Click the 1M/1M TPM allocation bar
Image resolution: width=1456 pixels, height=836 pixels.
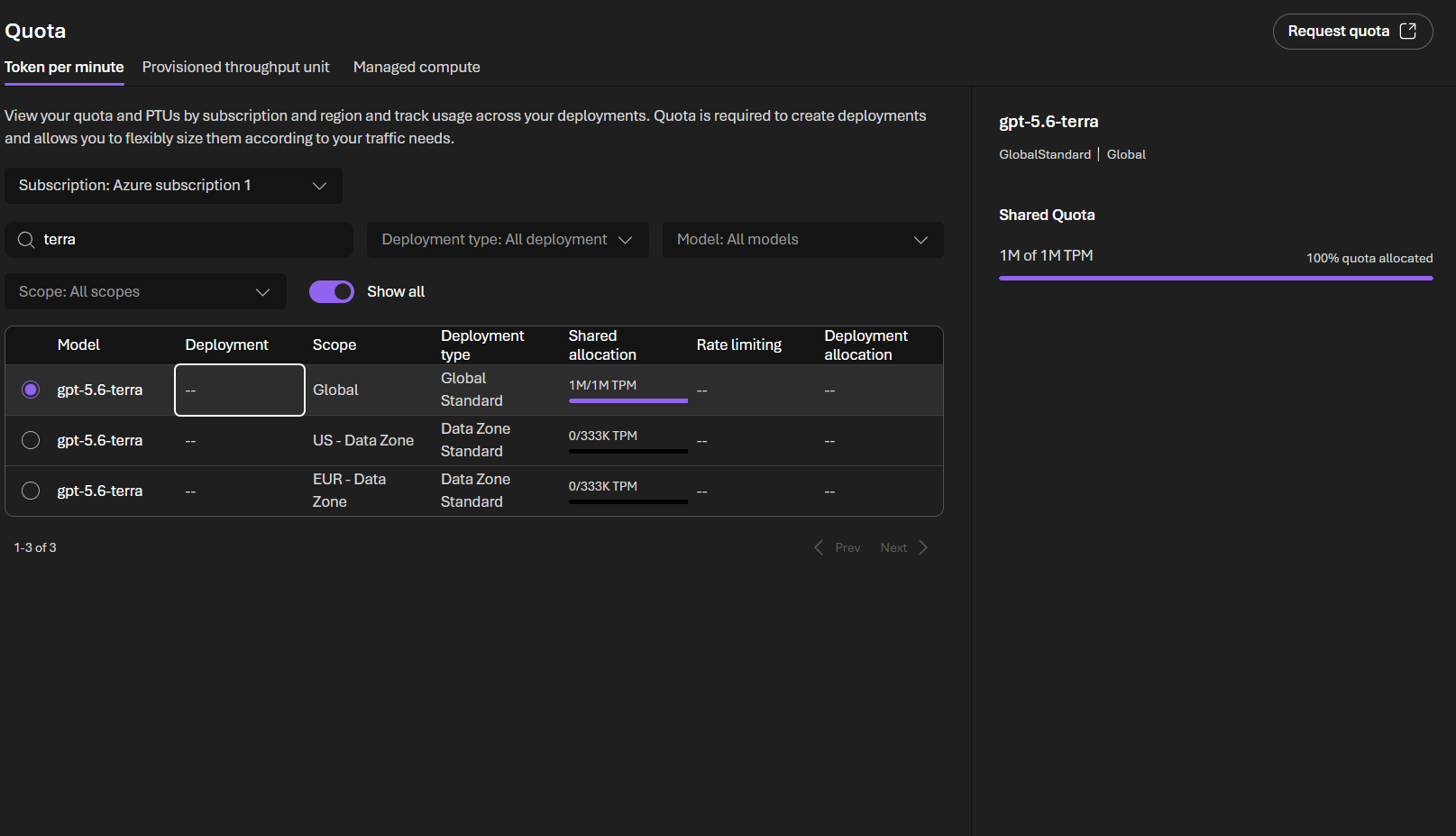[x=628, y=400]
